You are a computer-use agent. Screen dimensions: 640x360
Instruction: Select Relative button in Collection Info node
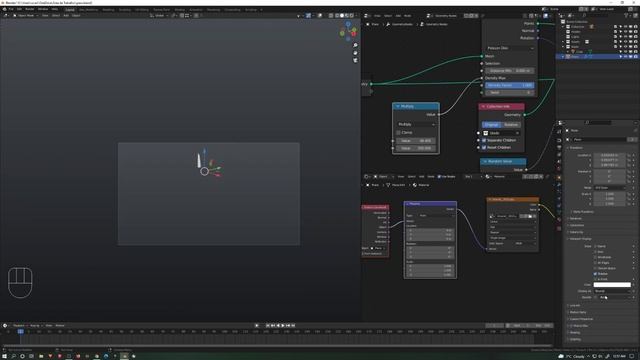point(511,125)
